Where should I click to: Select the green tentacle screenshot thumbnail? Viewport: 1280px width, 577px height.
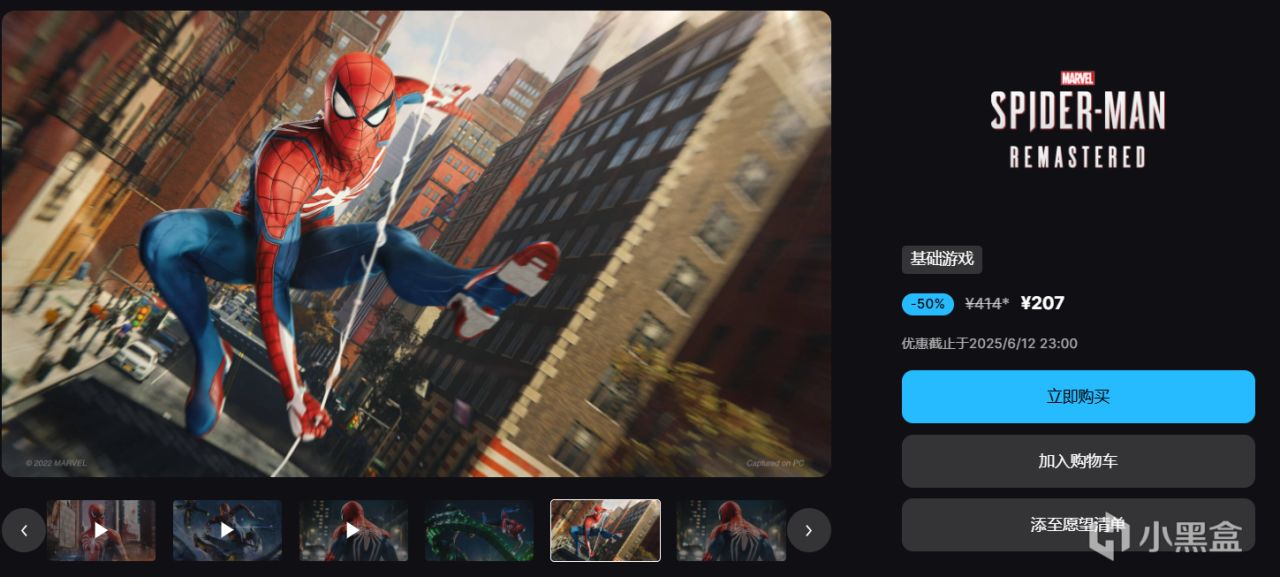[479, 530]
